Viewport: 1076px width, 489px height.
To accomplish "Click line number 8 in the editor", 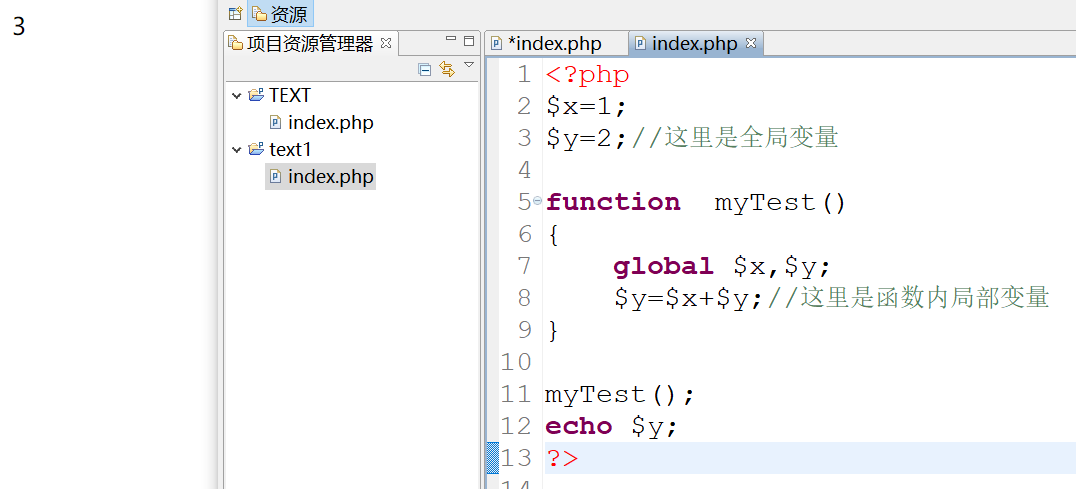I will (524, 298).
